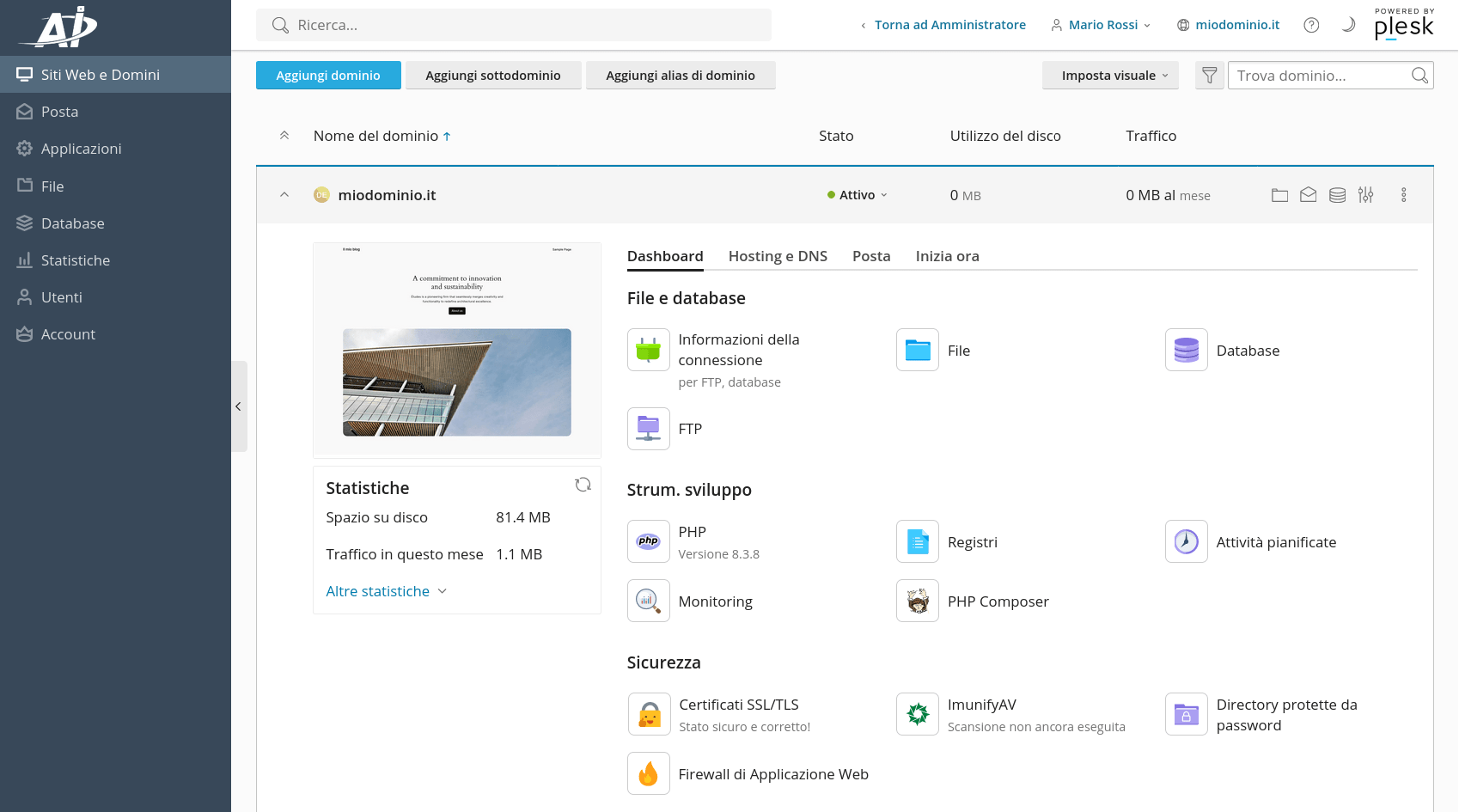Open the website preview thumbnail
This screenshot has width=1459, height=812.
[x=457, y=351]
